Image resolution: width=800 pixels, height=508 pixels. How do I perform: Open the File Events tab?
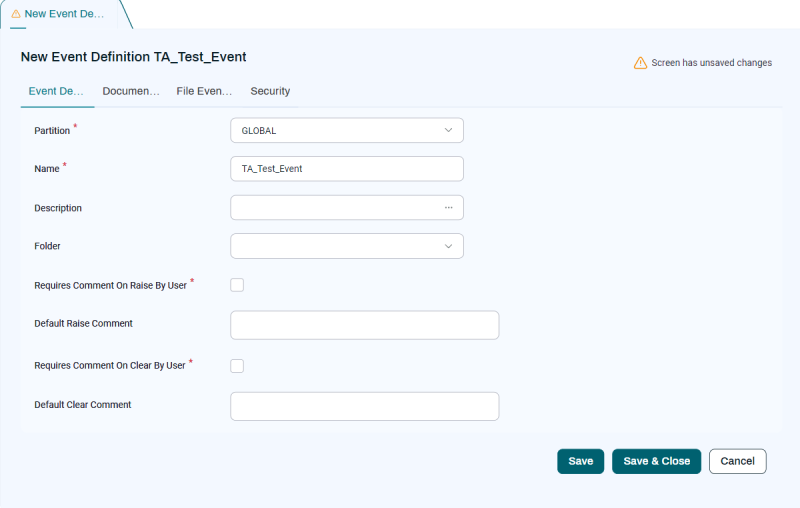coord(204,91)
